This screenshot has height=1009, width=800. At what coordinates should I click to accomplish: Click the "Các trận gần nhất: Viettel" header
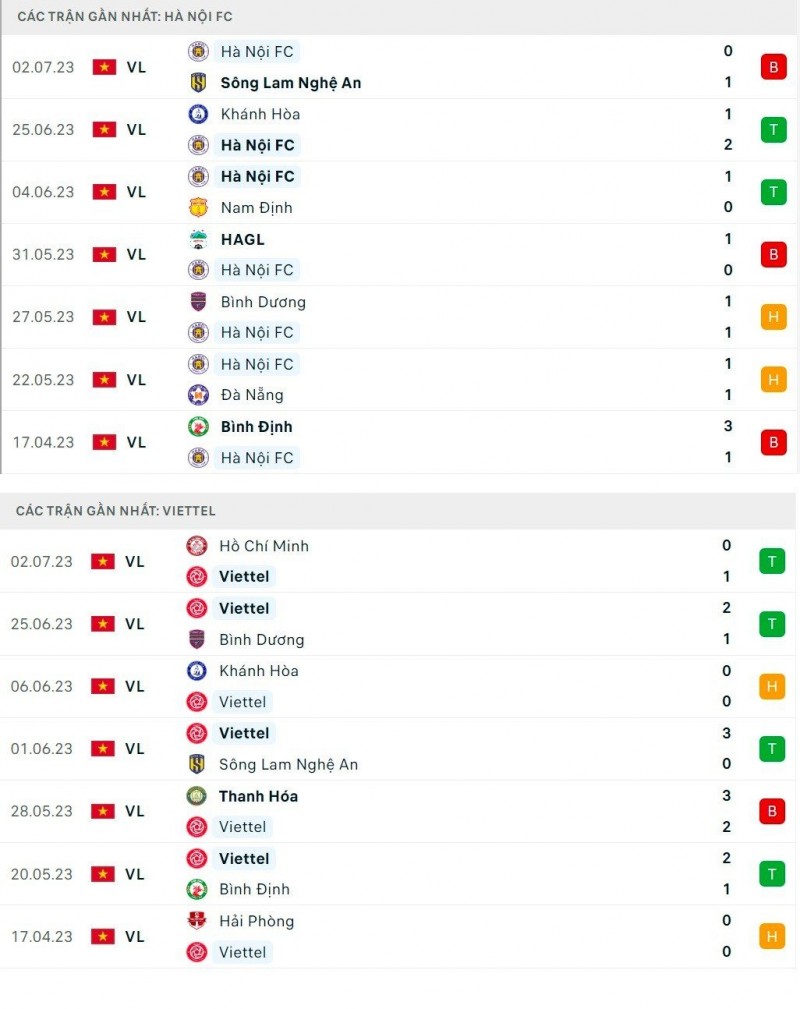116,511
